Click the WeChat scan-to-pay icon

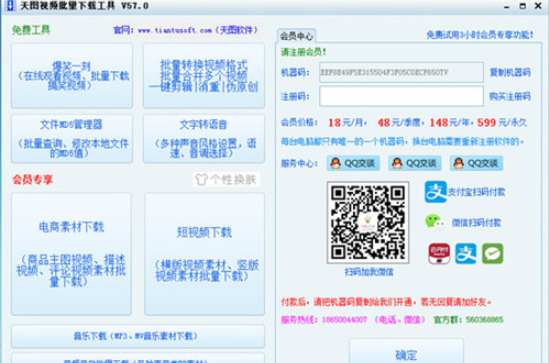435,222
